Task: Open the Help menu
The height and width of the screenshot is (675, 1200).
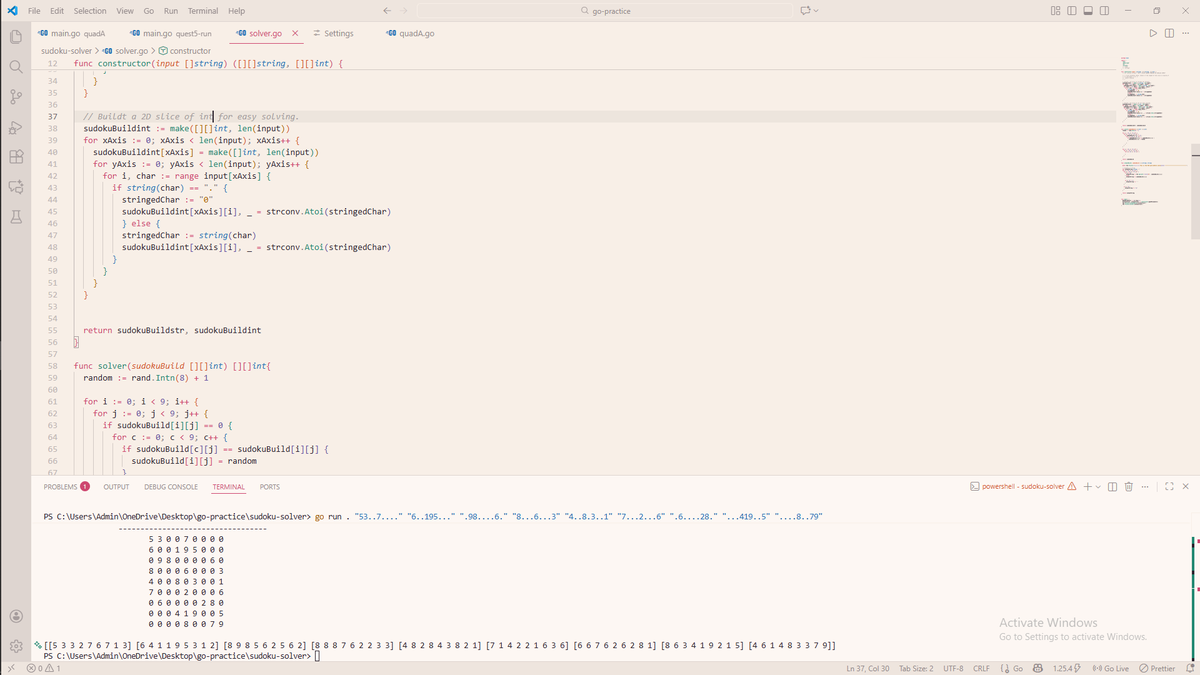Action: [237, 11]
